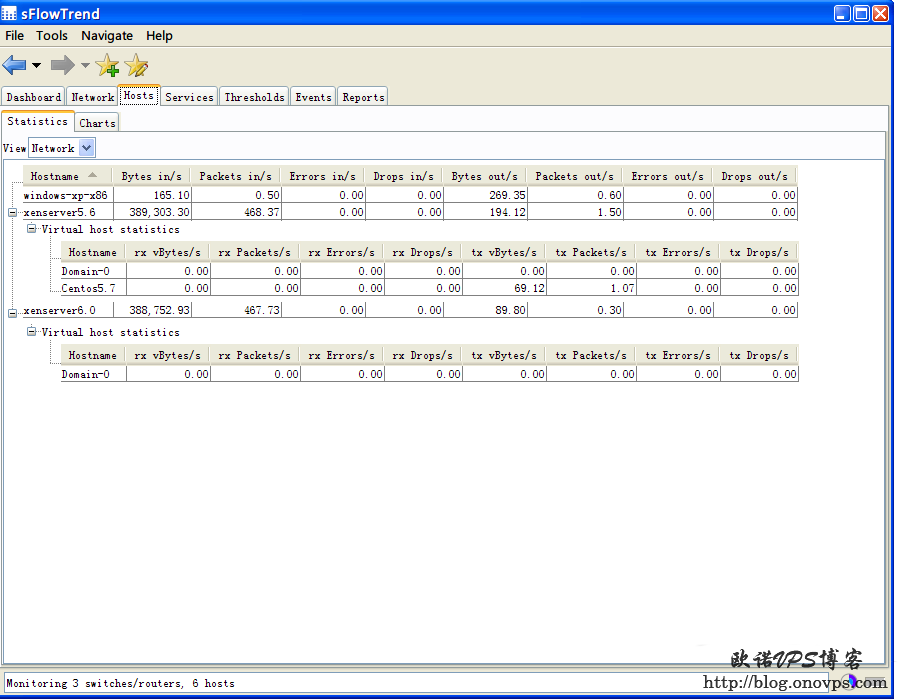Switch to the Thresholds tab
The image size is (901, 699).
254,97
